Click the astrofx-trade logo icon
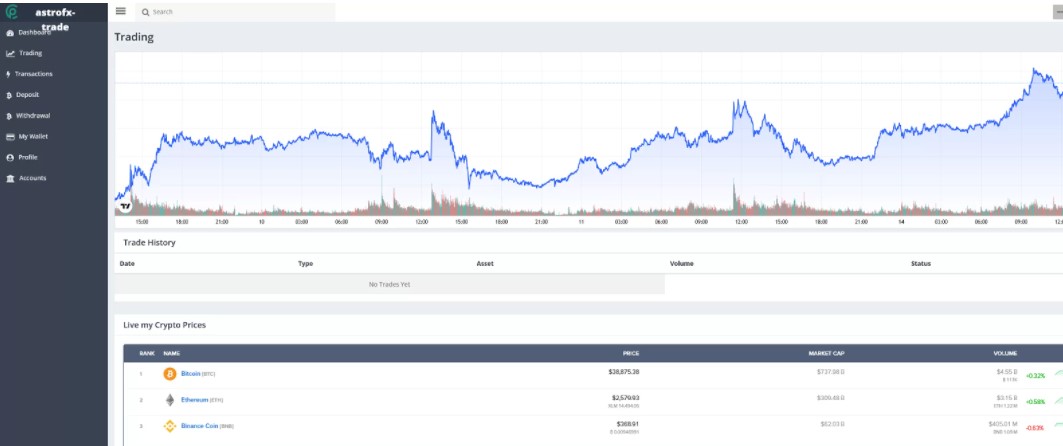1063x446 pixels. tap(12, 12)
